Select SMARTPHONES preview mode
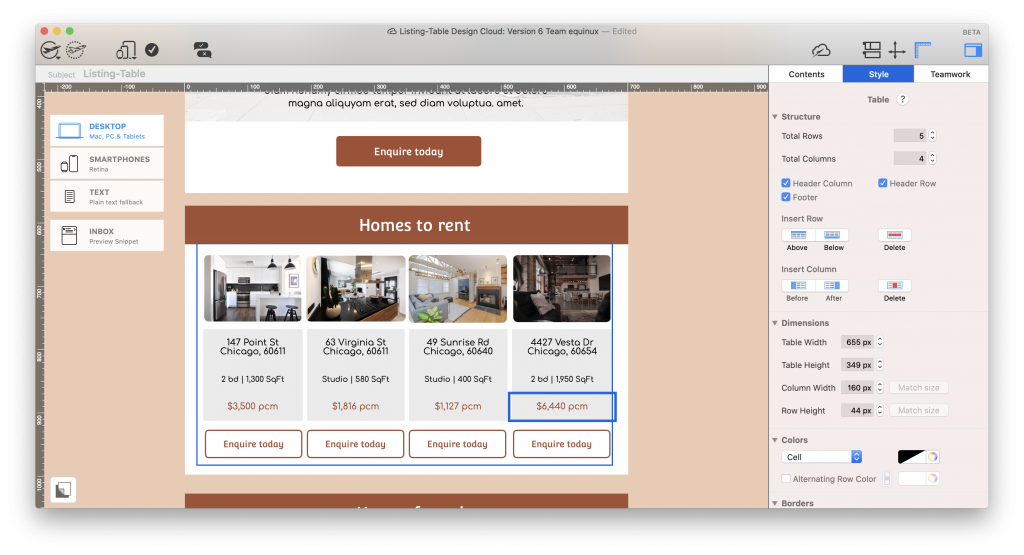The width and height of the screenshot is (1024, 555). 107,163
